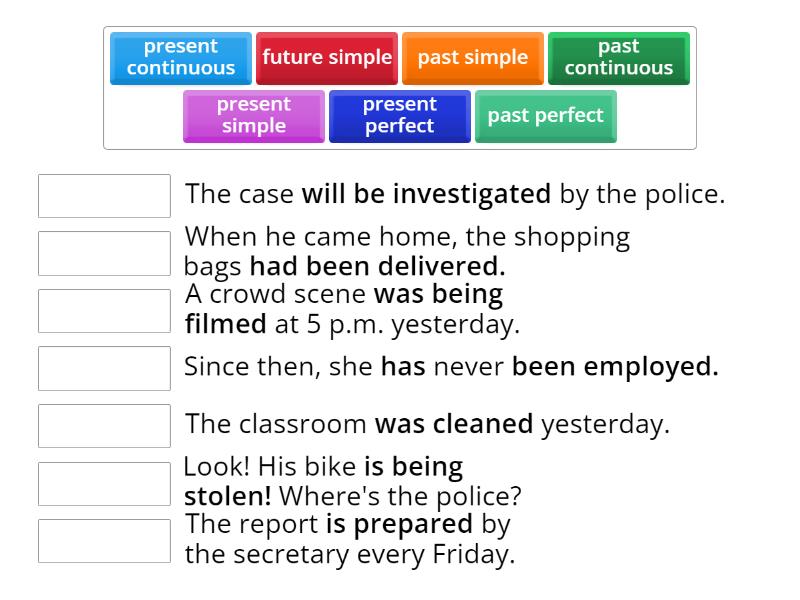Click answer box for 'was cleaned yesterday'
Screen dimensions: 800x600
click(105, 425)
